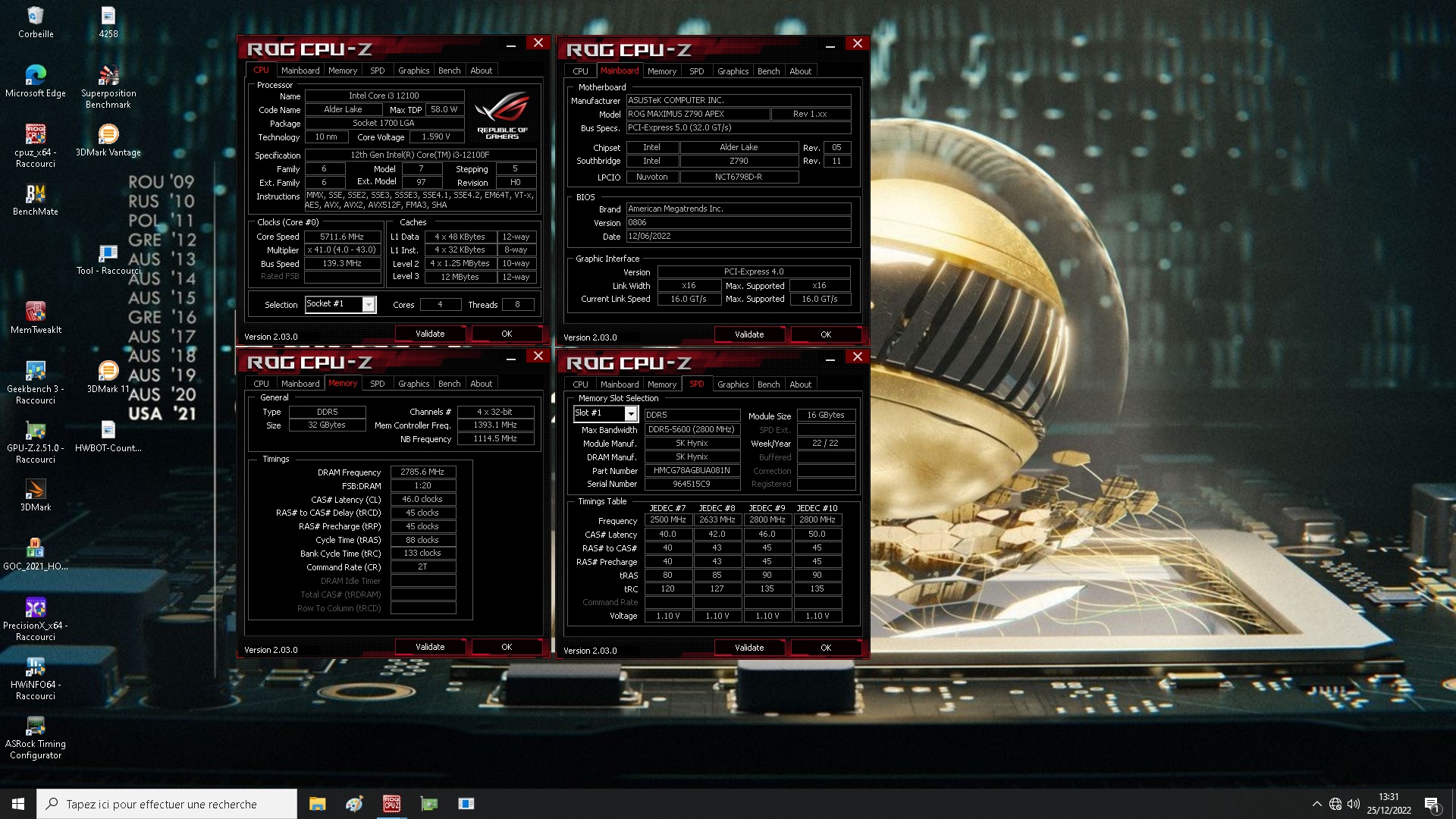Click ROG MAXIMUS Z790 APEX model field
Image resolution: width=1456 pixels, height=819 pixels.
click(698, 114)
